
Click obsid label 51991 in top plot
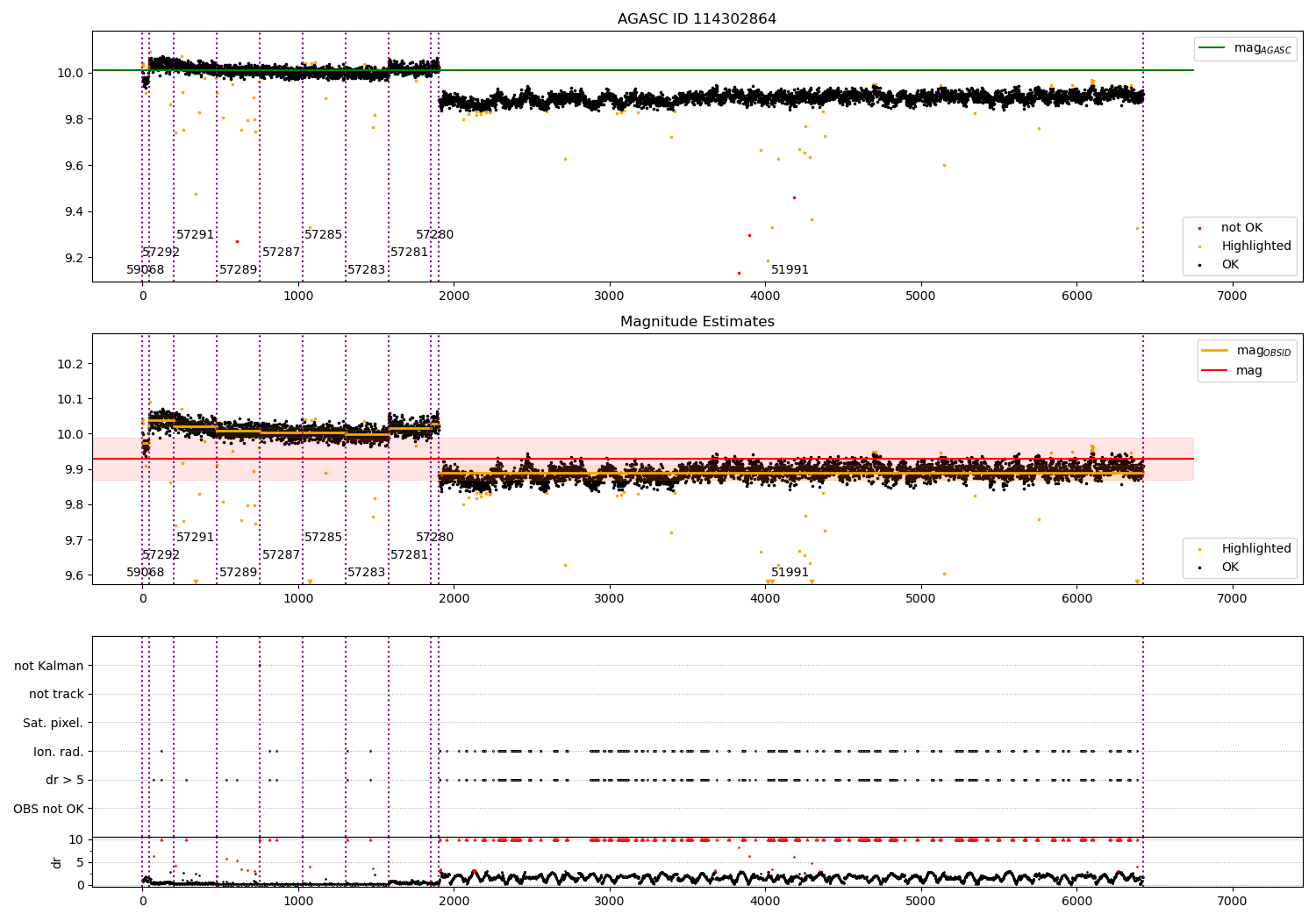point(790,270)
